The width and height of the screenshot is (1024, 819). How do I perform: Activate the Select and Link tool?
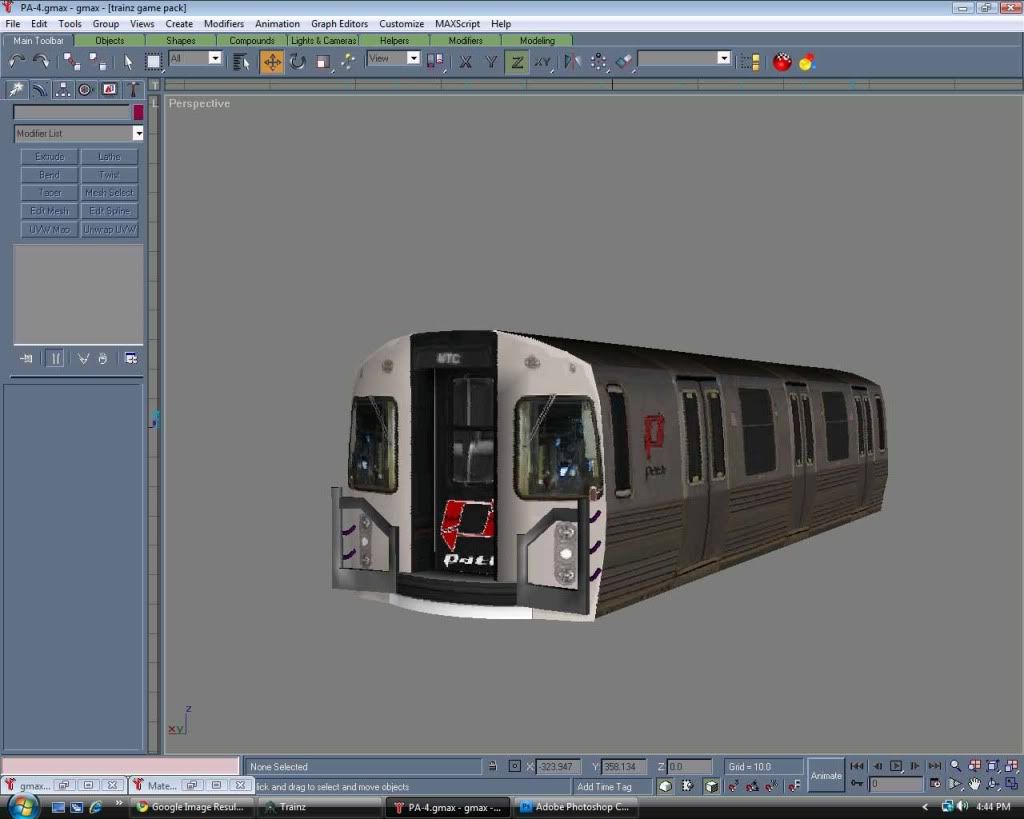click(x=72, y=62)
